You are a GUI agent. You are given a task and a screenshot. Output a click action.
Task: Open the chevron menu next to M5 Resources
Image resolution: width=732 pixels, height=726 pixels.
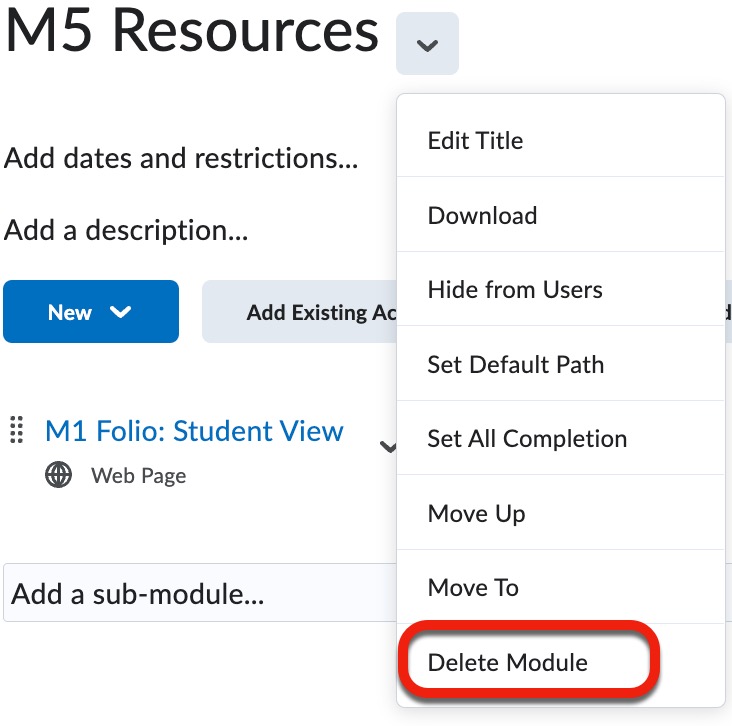tap(427, 44)
